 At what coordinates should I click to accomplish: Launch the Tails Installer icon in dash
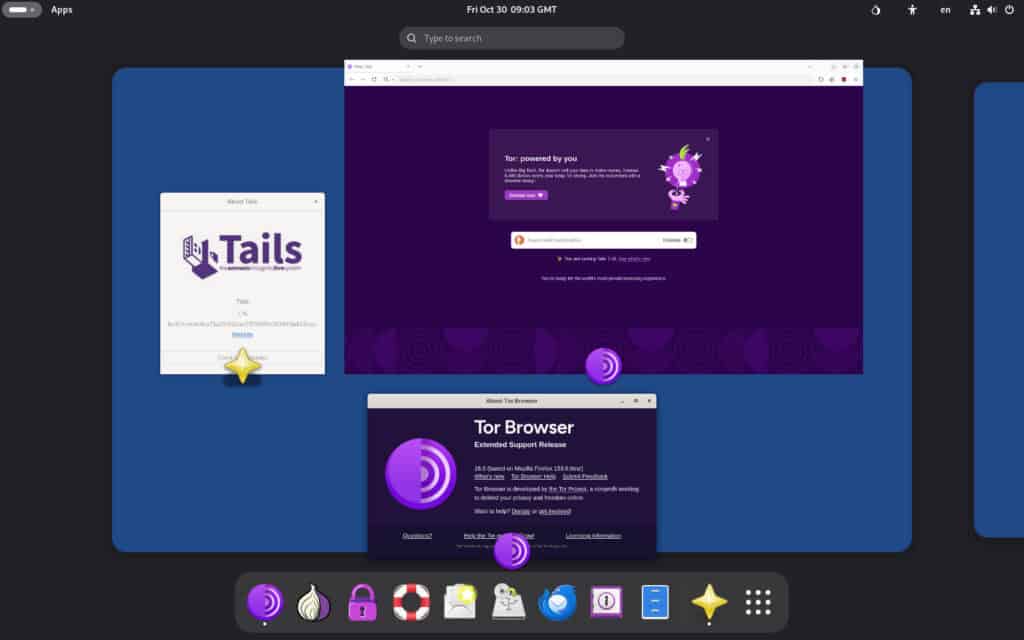point(509,601)
